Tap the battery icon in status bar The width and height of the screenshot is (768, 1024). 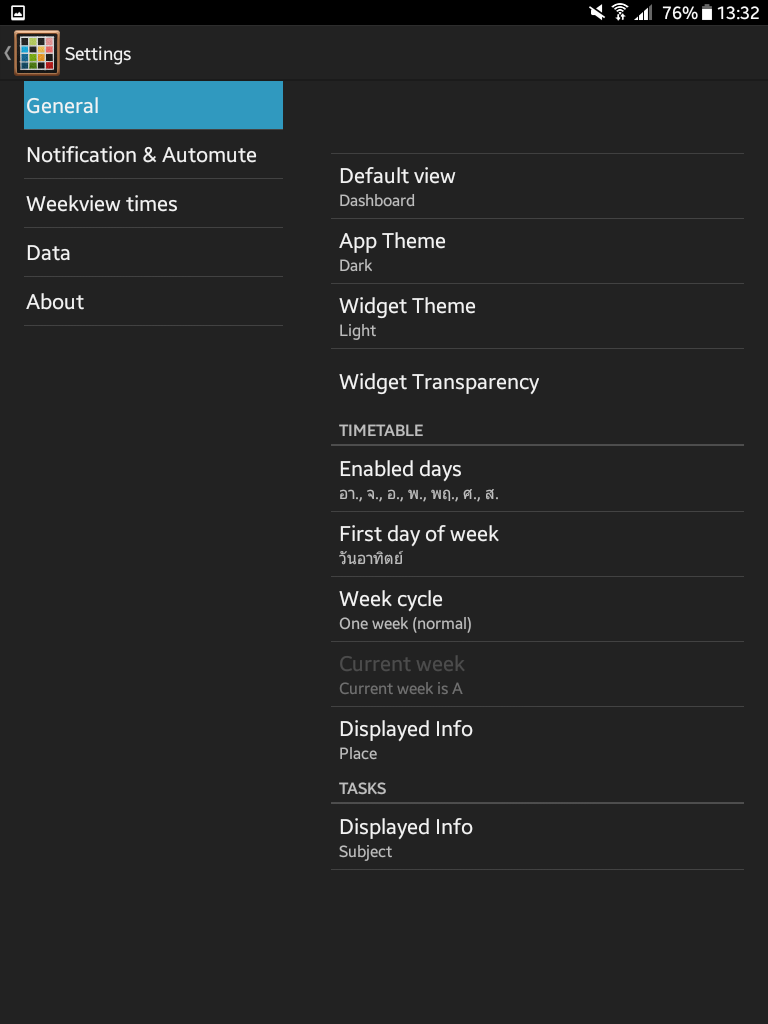(x=707, y=13)
